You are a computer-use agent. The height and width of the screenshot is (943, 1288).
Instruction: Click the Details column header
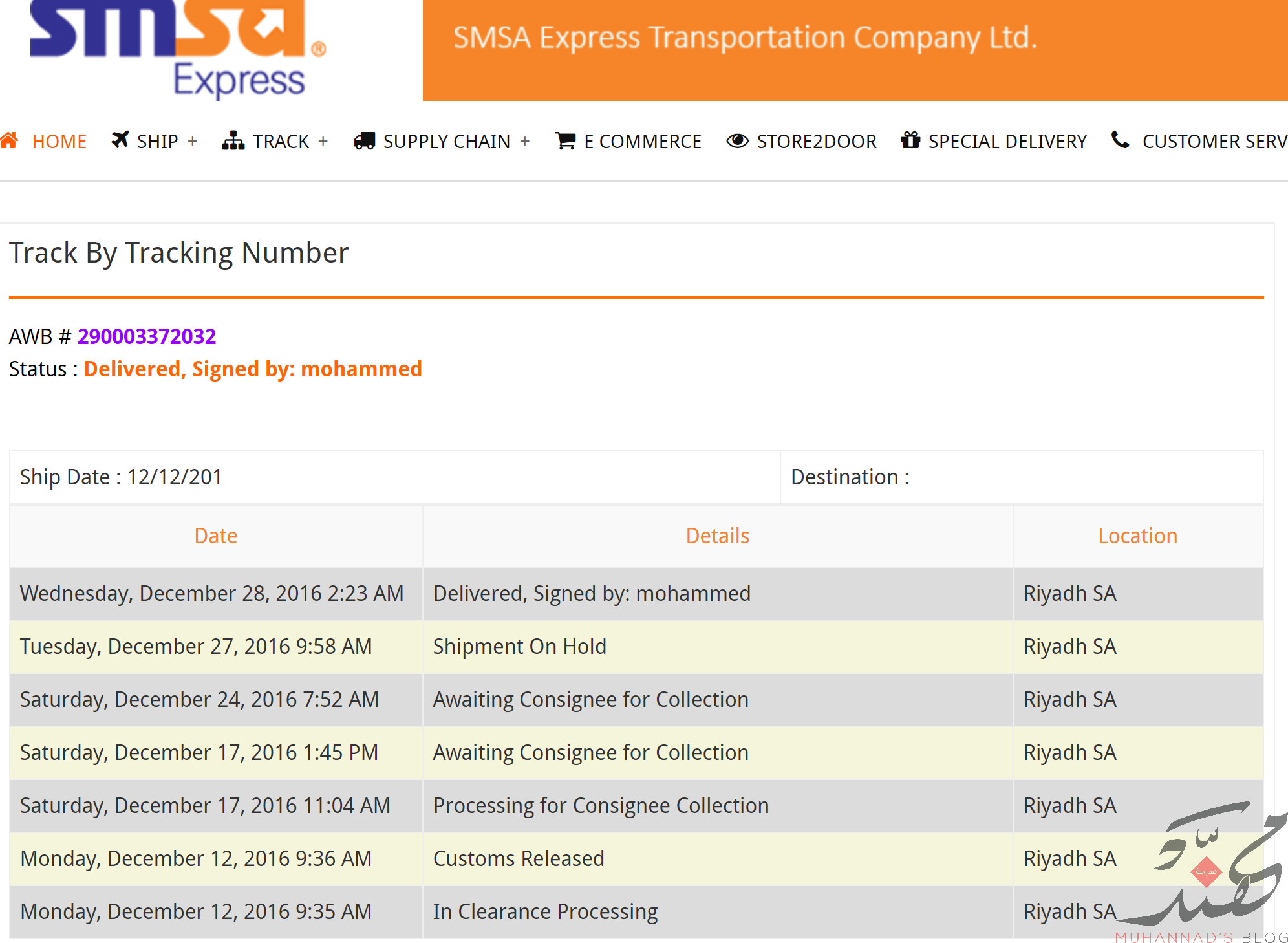coord(718,536)
